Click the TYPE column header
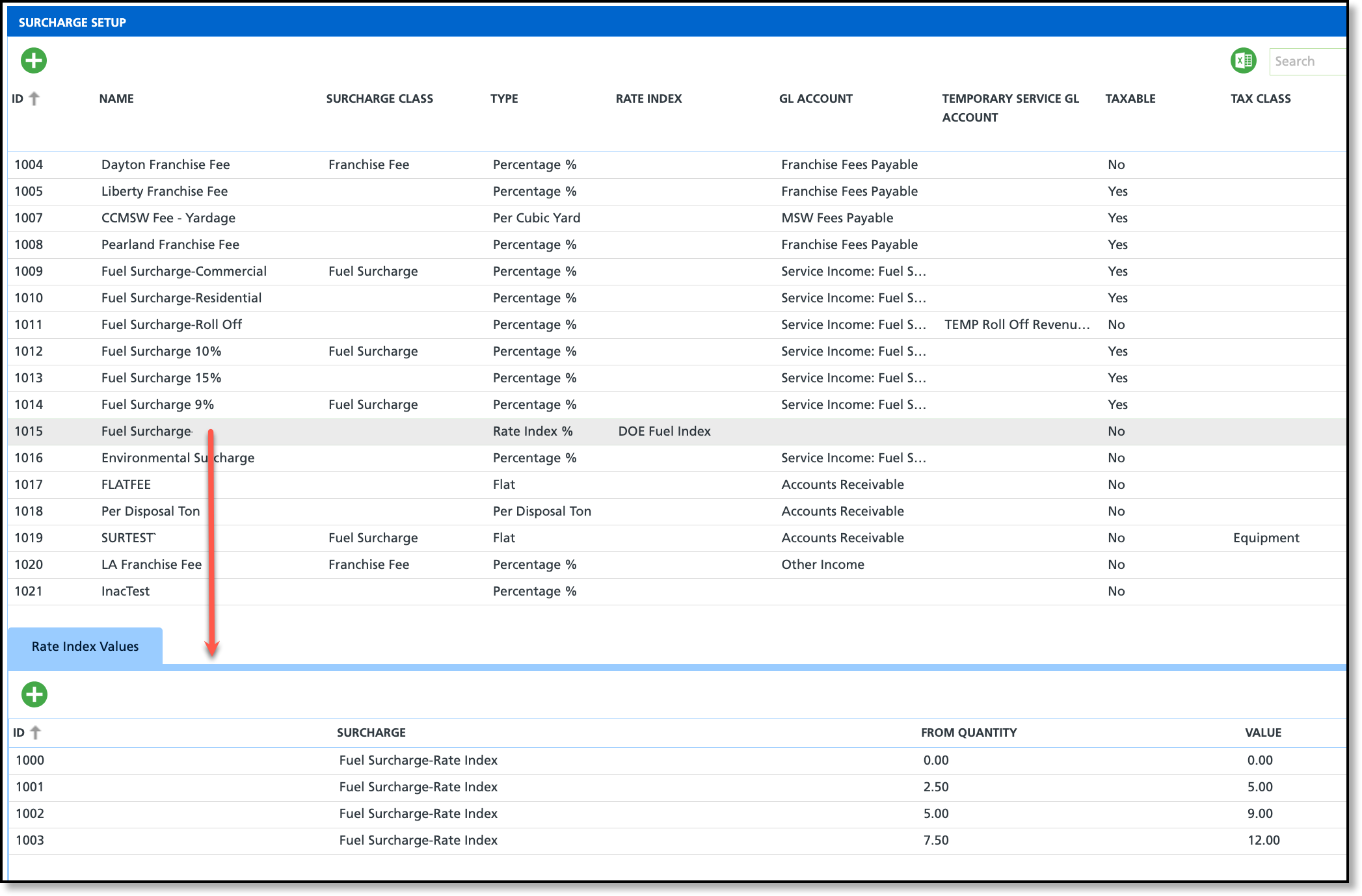The width and height of the screenshot is (1362, 896). click(504, 99)
